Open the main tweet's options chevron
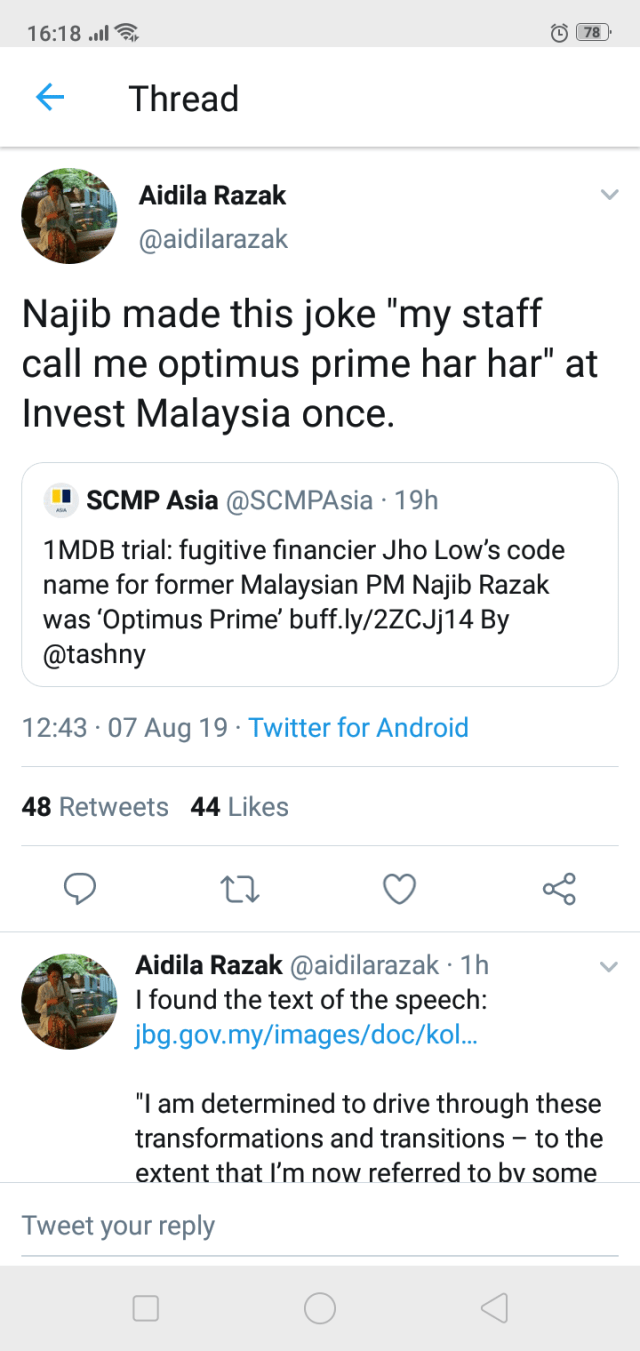 pyautogui.click(x=609, y=195)
